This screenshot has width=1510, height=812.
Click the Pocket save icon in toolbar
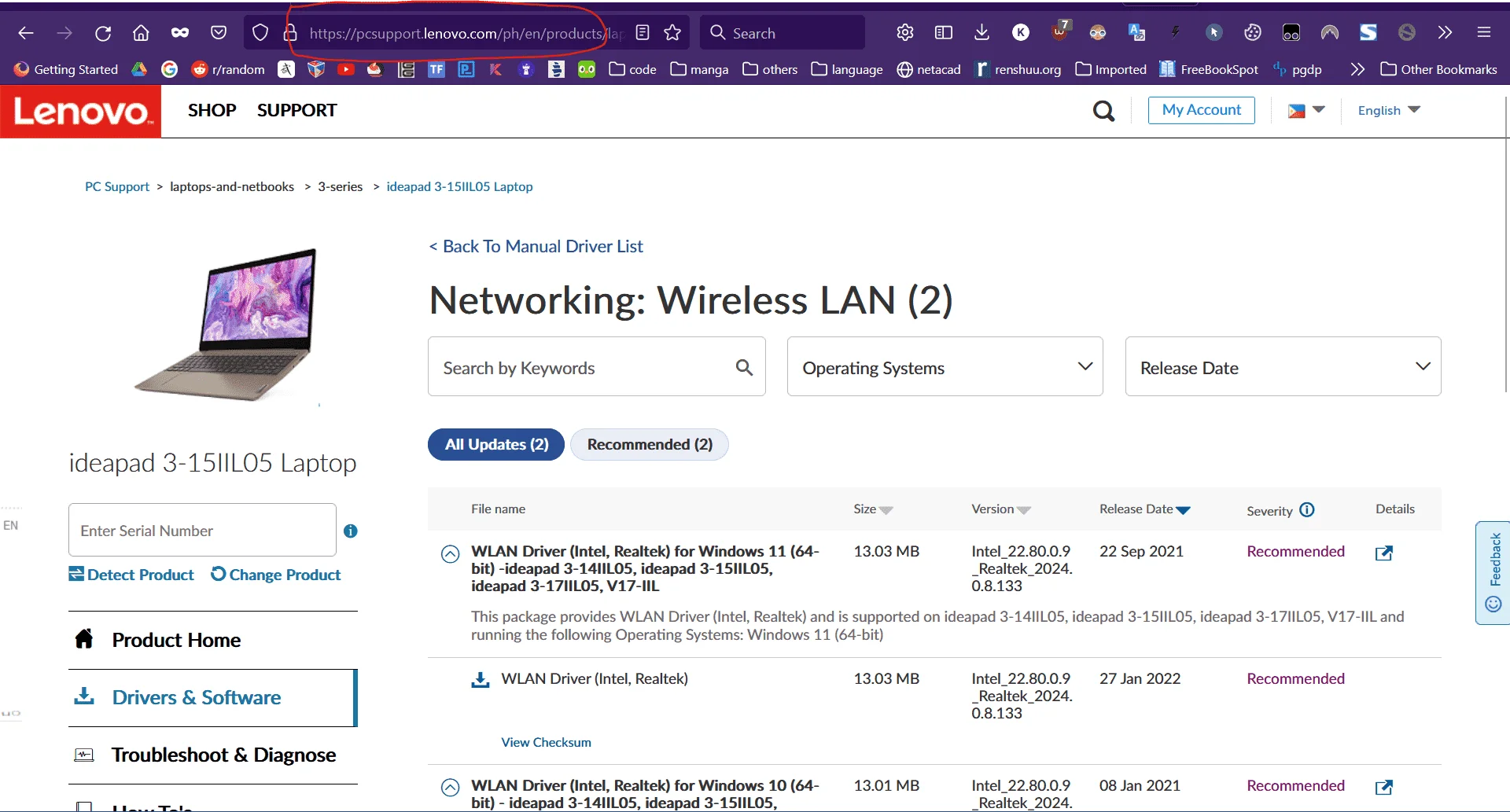pyautogui.click(x=219, y=33)
